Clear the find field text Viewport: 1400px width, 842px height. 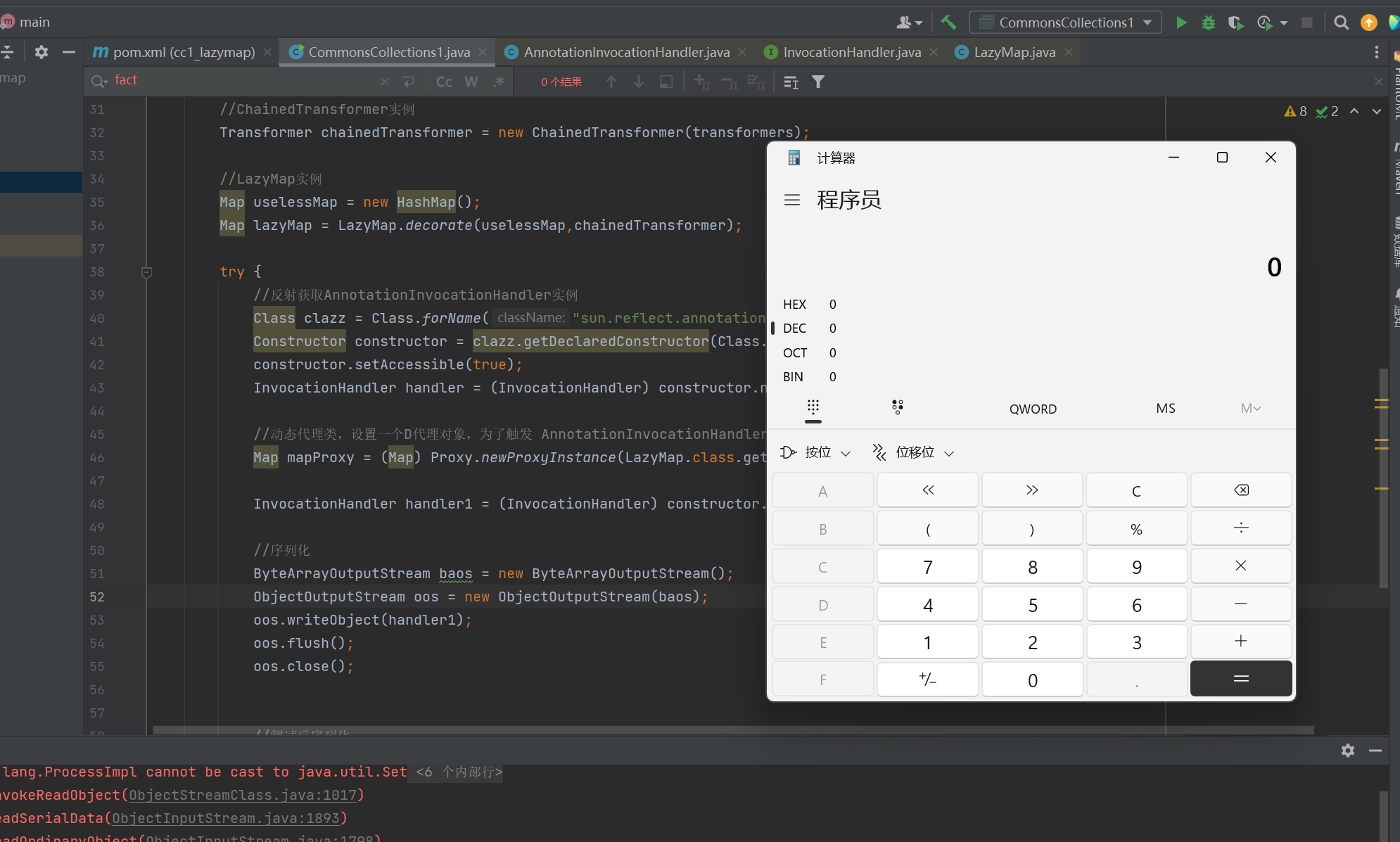point(384,82)
